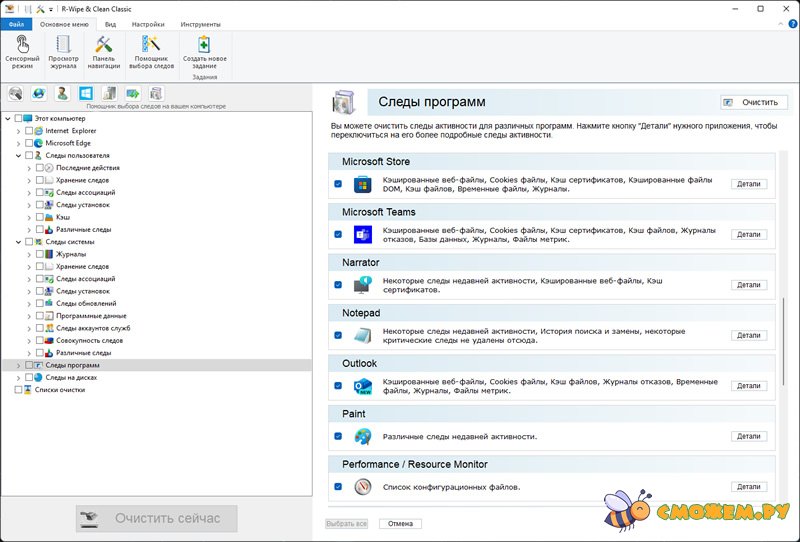The image size is (800, 542).
Task: Uncheck the Notepad traces checkbox
Action: [x=338, y=335]
